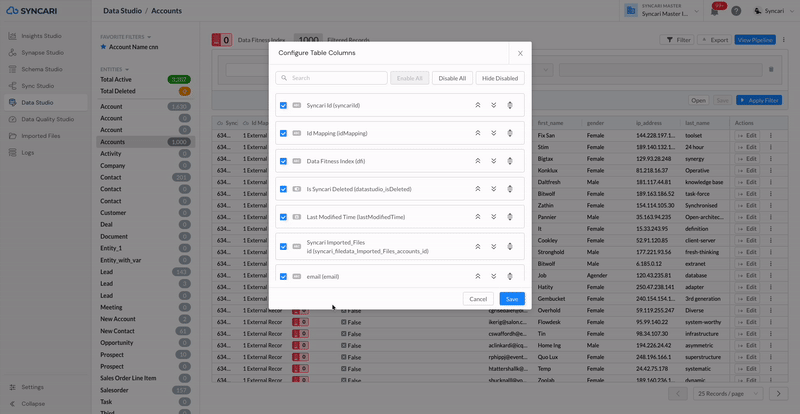Move Syncari Imported_Files id column to top
The image size is (800, 414).
coord(478,247)
